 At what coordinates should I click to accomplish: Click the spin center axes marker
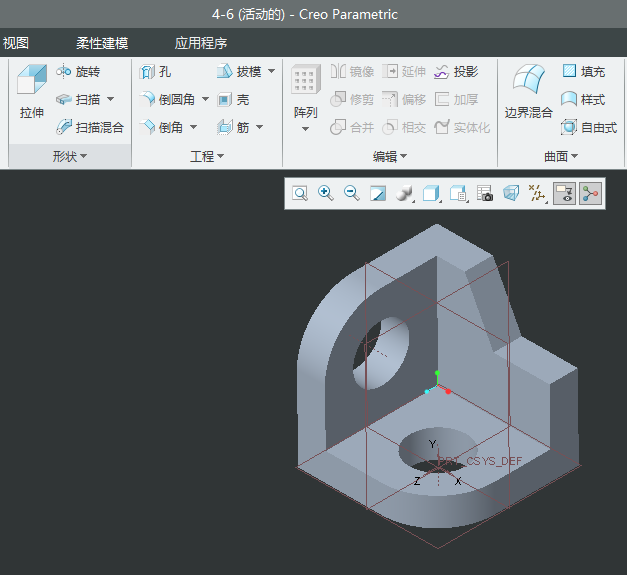(x=437, y=383)
